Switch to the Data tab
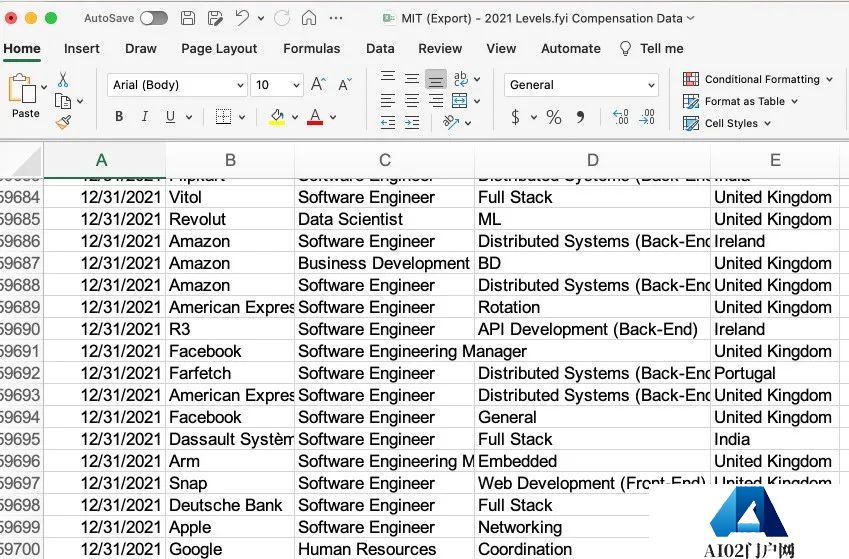Viewport: 849px width, 559px height. coord(380,48)
